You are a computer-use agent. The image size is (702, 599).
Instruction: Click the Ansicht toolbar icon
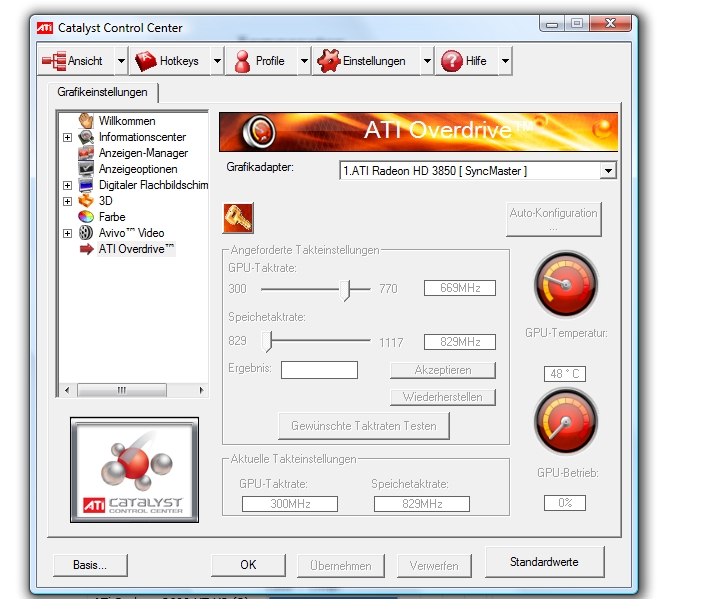[54, 61]
